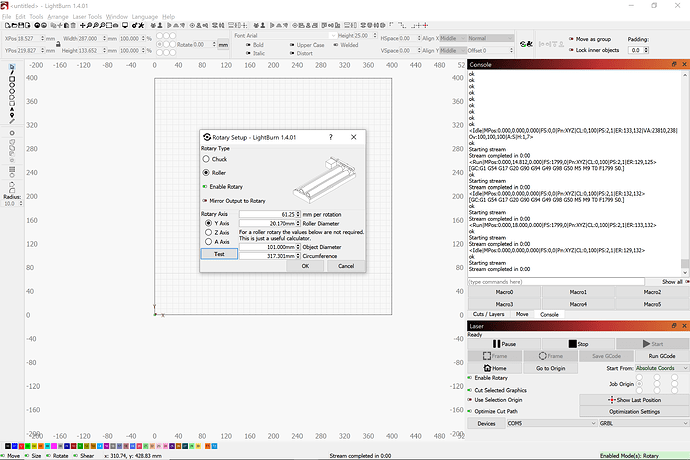Screen dimensions: 690x460
Task: Click Go to Origin button
Action: tap(551, 368)
